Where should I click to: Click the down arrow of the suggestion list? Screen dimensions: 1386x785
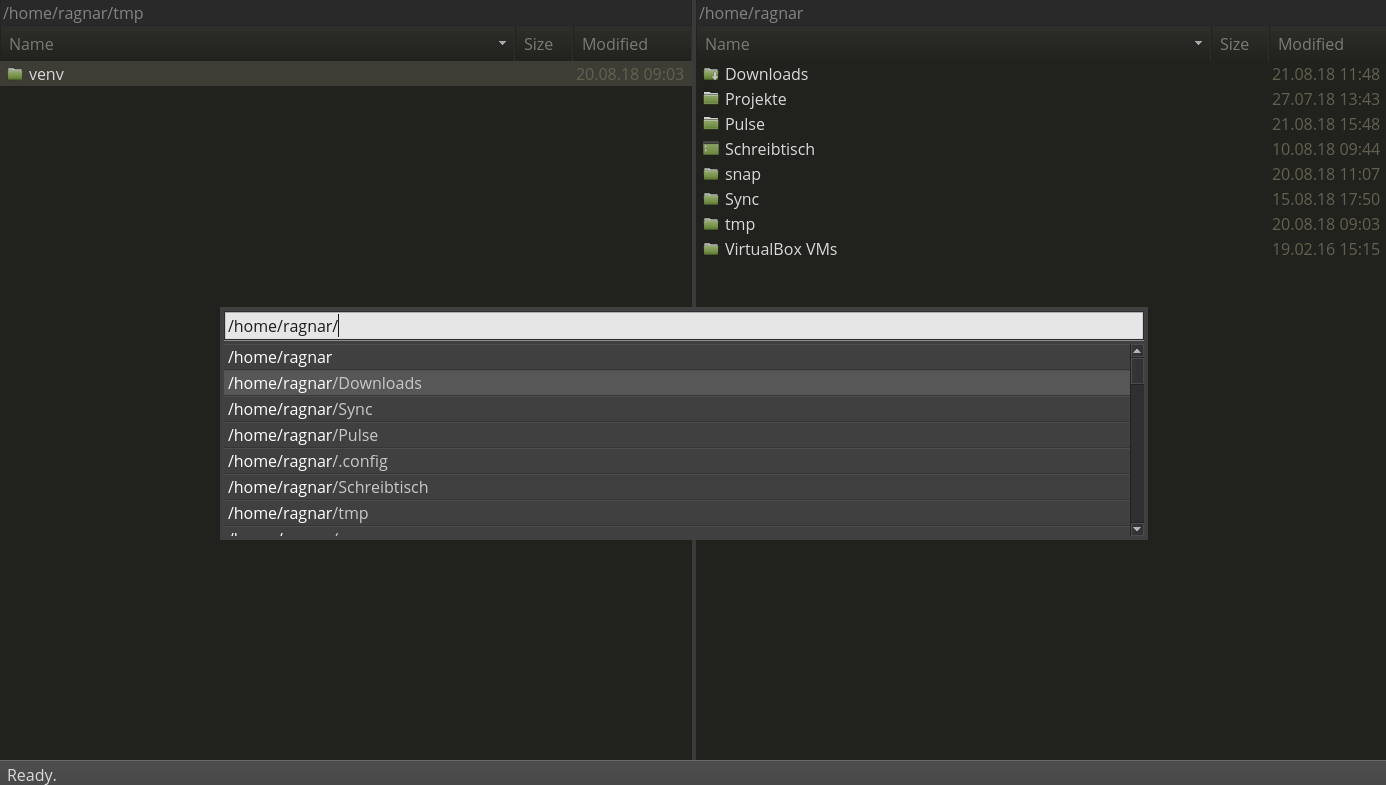pos(1137,529)
